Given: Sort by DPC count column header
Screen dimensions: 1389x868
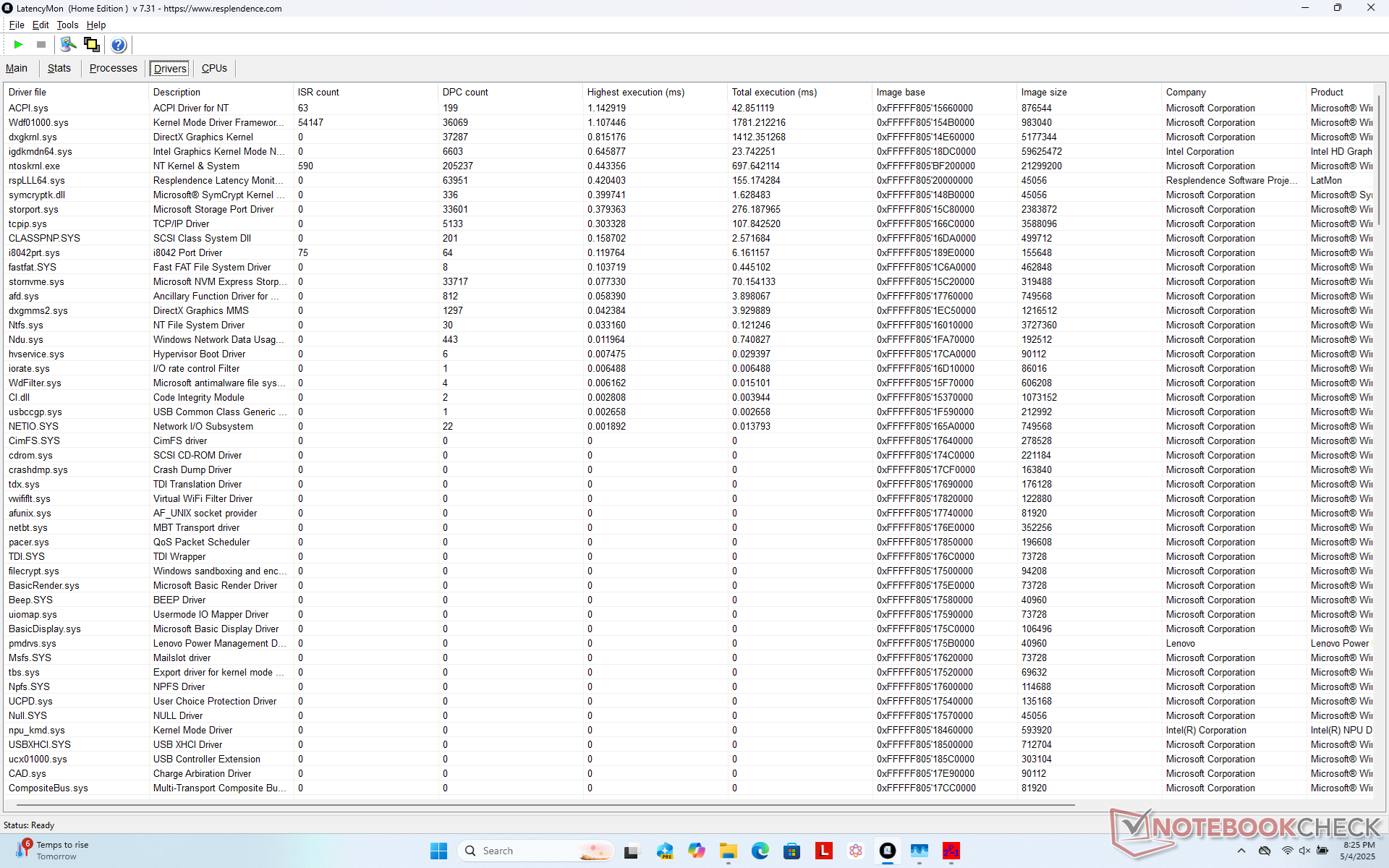Looking at the screenshot, I should 465,92.
